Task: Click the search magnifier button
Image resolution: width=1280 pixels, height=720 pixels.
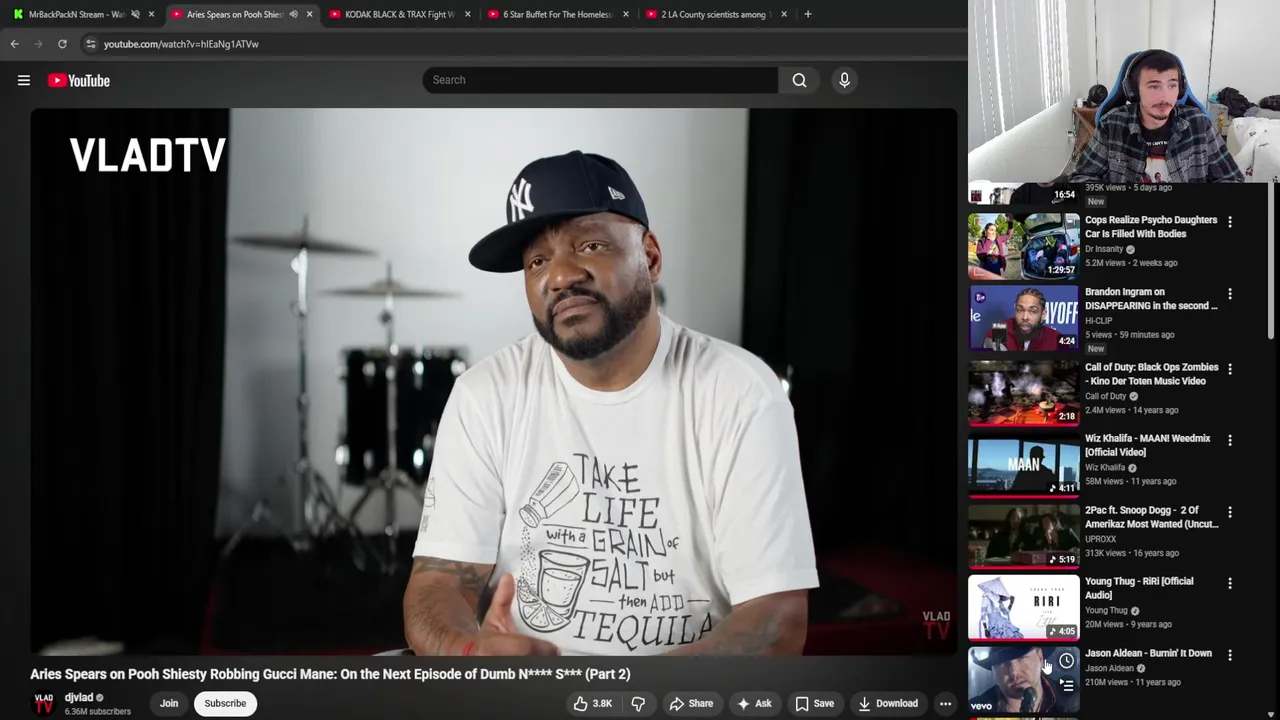Action: tap(799, 80)
